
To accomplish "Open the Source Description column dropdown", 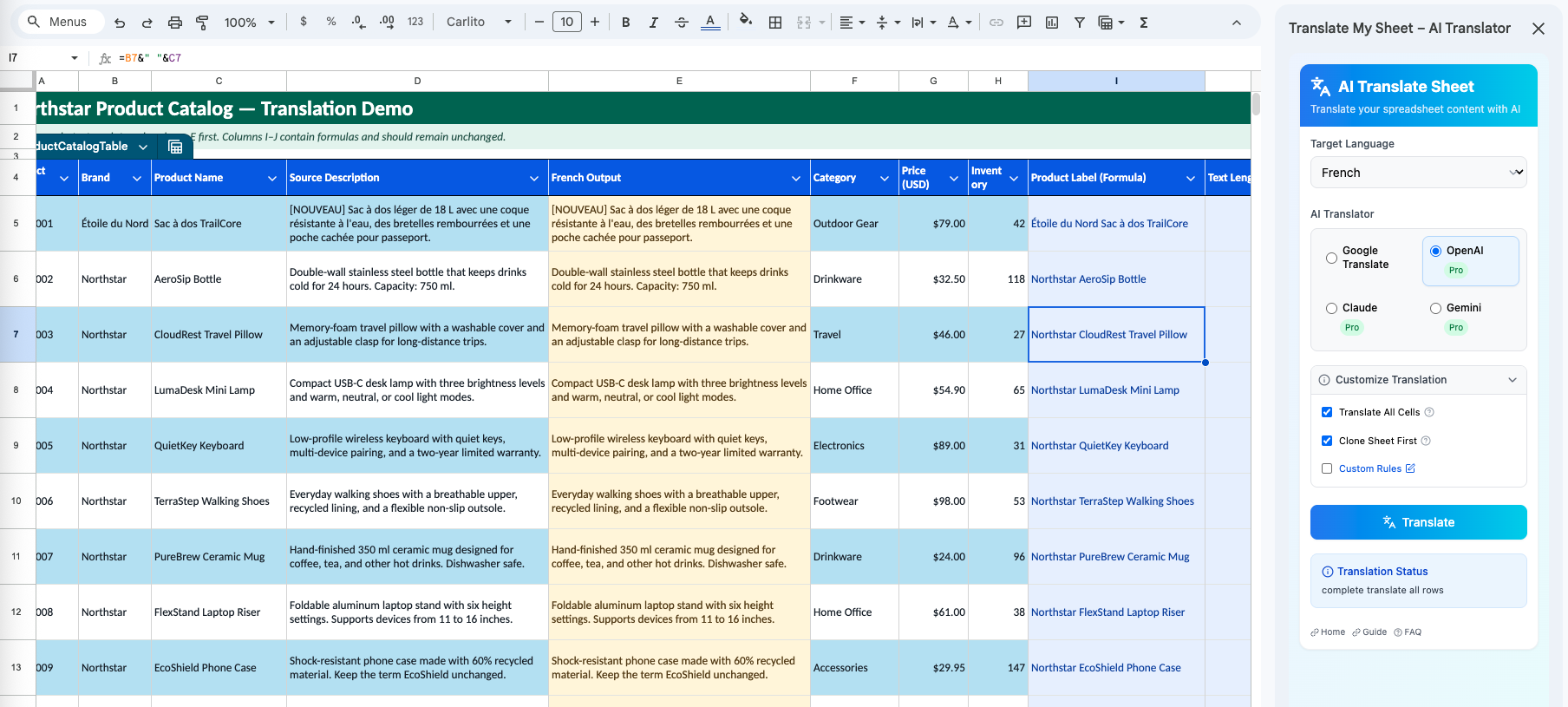I will pos(534,178).
